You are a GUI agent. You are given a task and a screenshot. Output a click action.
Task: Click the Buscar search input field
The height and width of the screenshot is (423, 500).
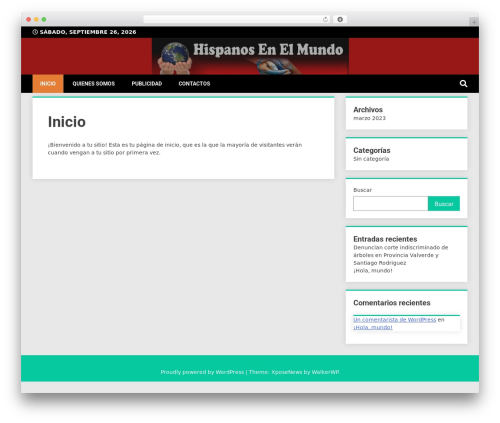coord(390,204)
